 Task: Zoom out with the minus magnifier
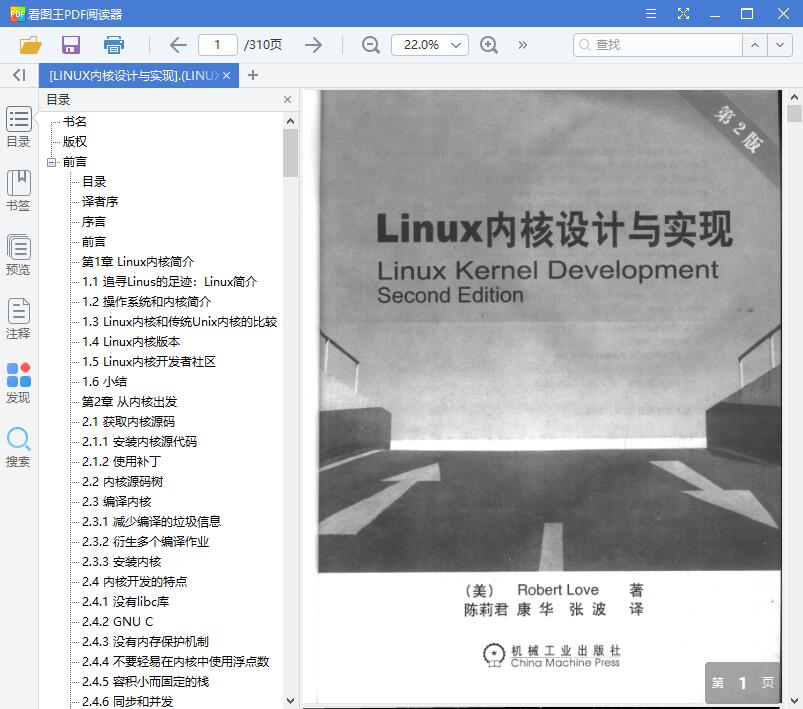tap(370, 45)
